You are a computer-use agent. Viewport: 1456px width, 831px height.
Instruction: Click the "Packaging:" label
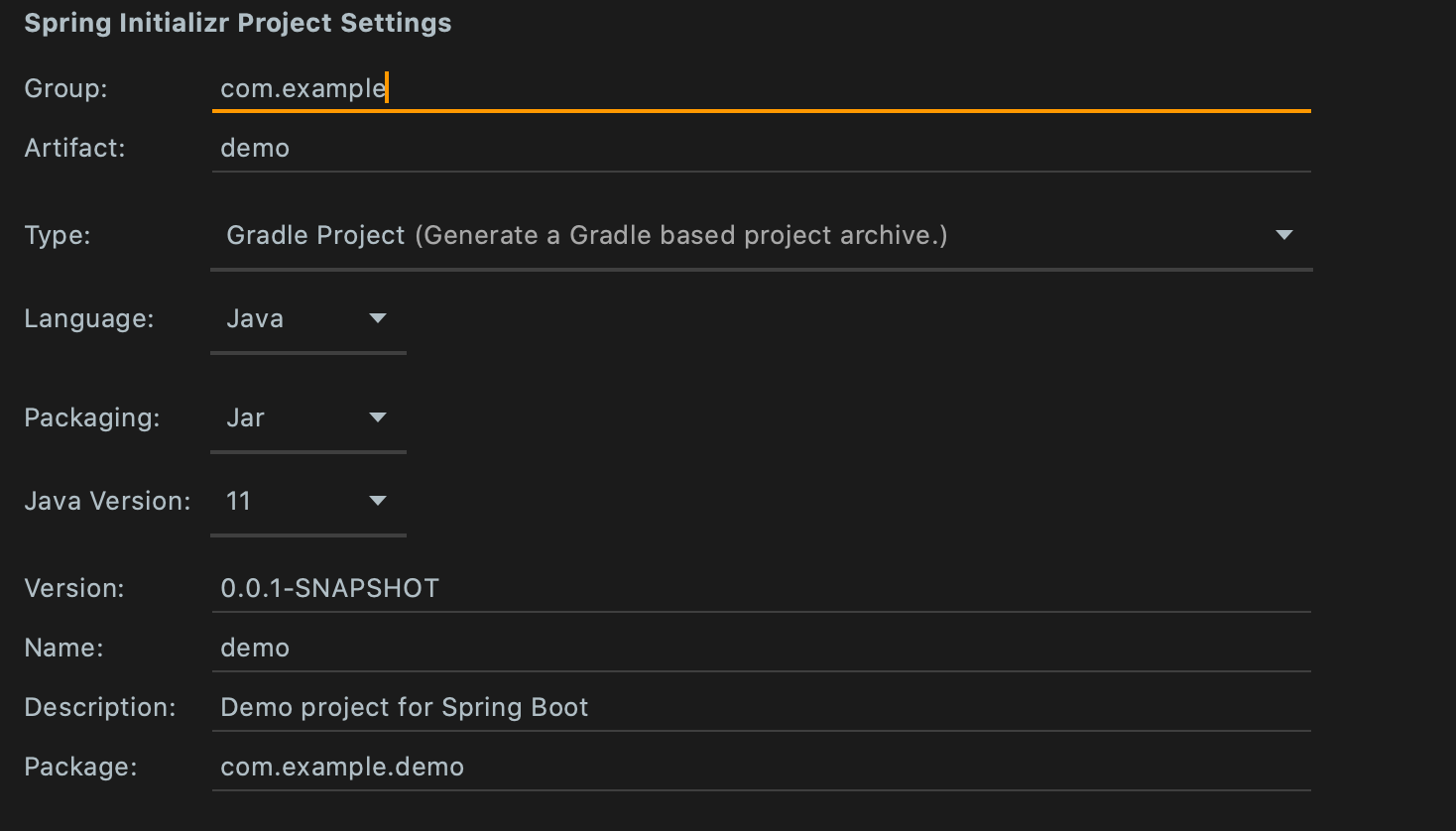point(92,417)
